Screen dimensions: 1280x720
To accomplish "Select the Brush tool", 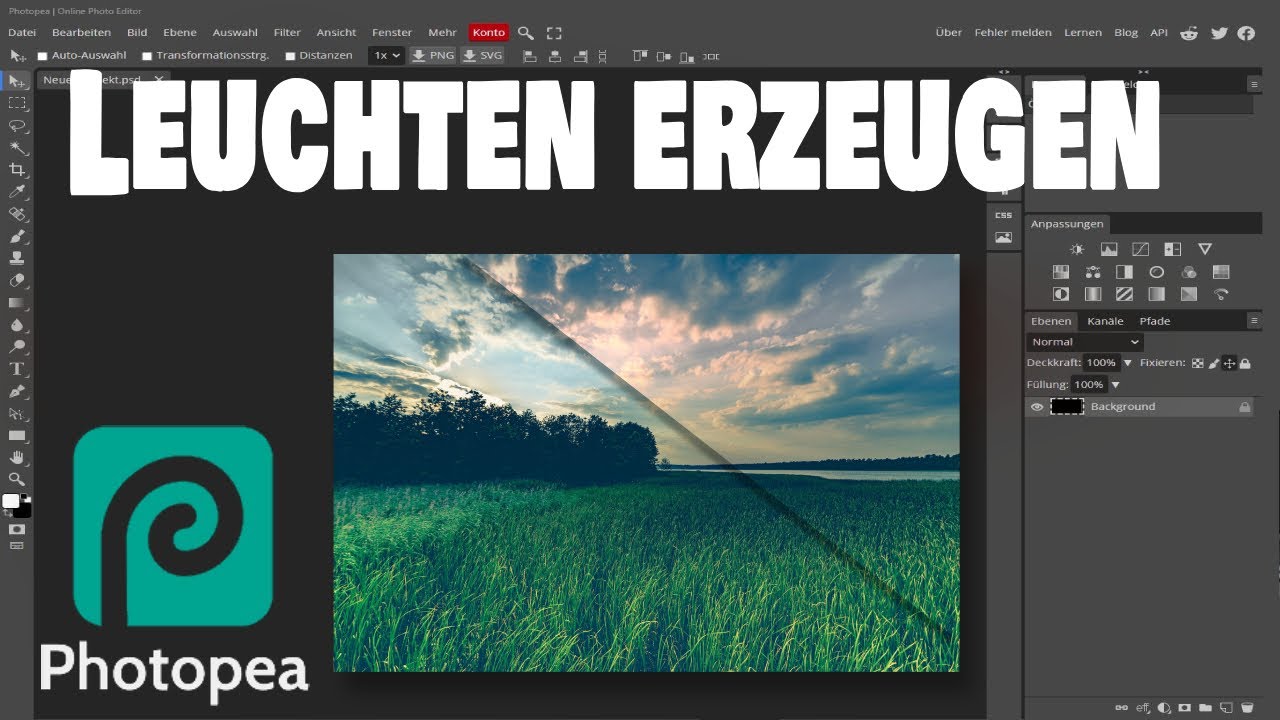I will pos(17,237).
